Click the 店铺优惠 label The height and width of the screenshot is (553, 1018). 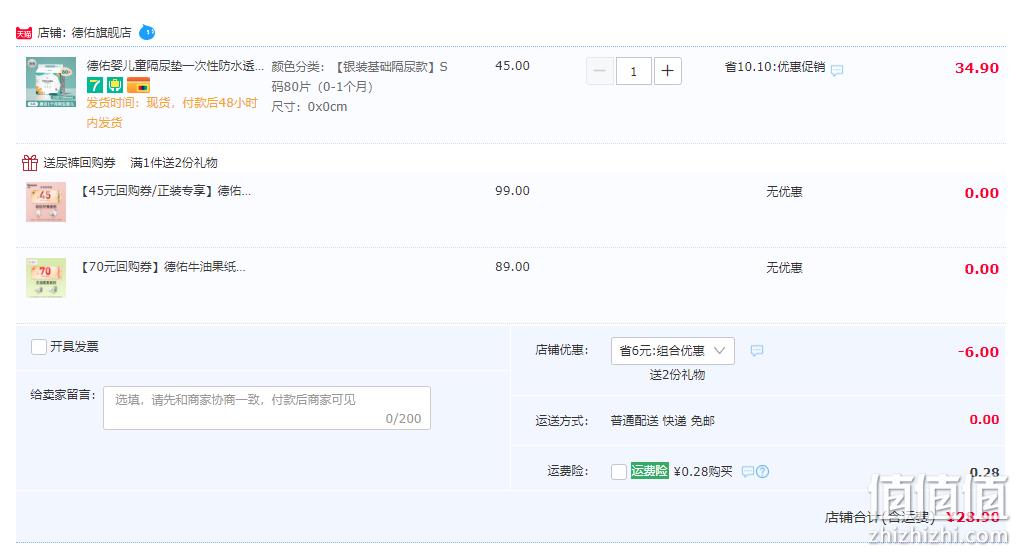point(562,350)
